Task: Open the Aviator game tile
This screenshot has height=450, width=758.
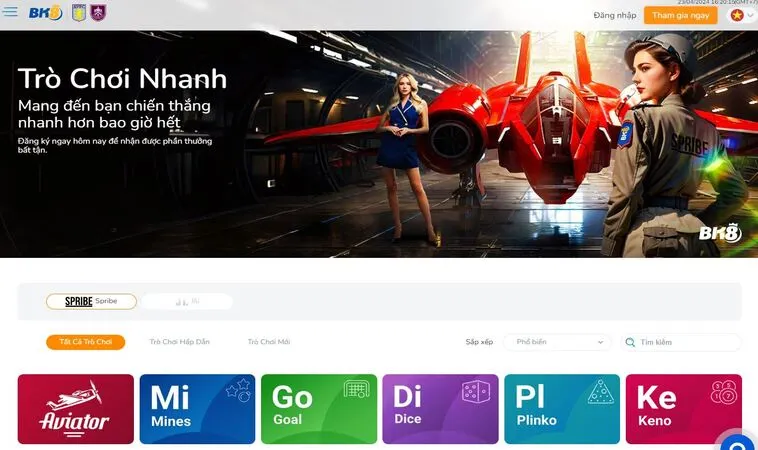Action: [75, 409]
